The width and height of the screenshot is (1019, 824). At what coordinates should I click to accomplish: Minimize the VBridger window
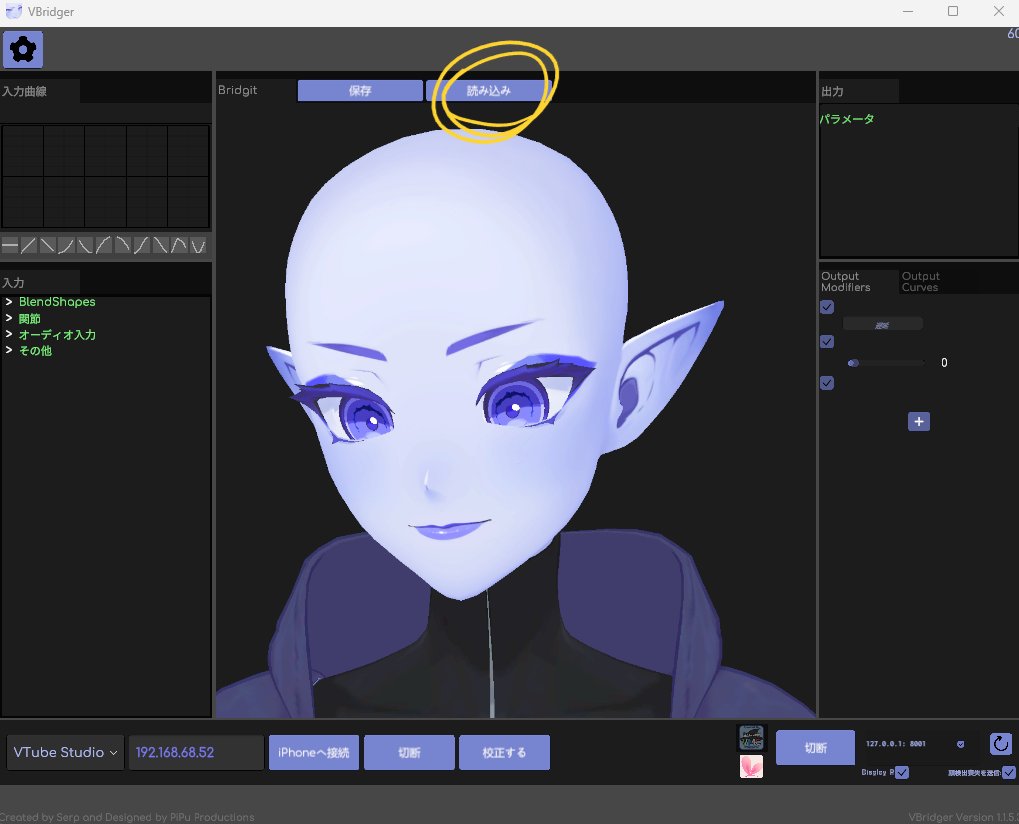[x=908, y=11]
